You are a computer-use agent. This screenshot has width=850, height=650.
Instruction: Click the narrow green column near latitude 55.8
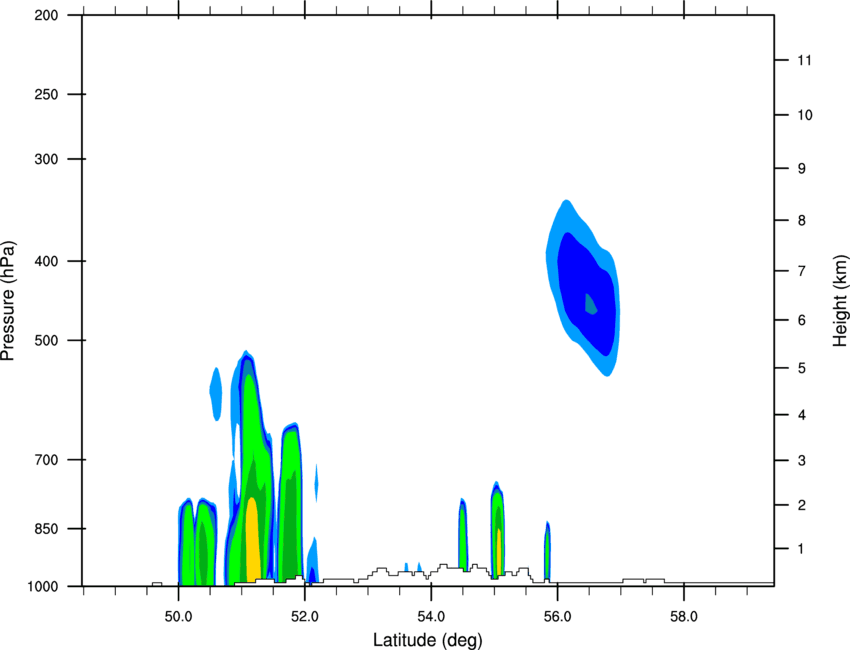pyautogui.click(x=548, y=552)
